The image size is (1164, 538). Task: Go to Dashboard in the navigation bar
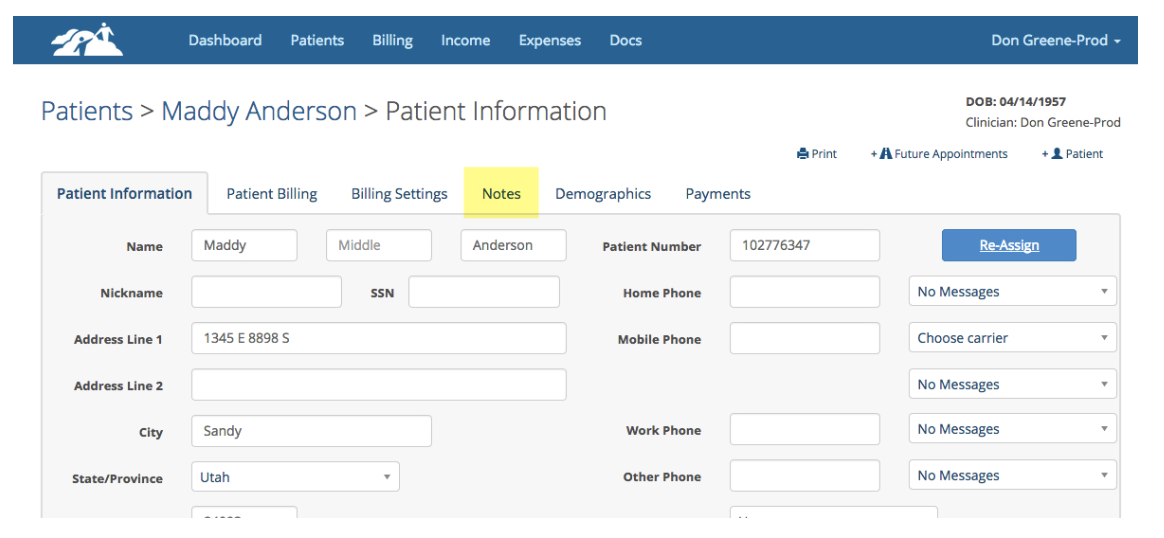225,40
